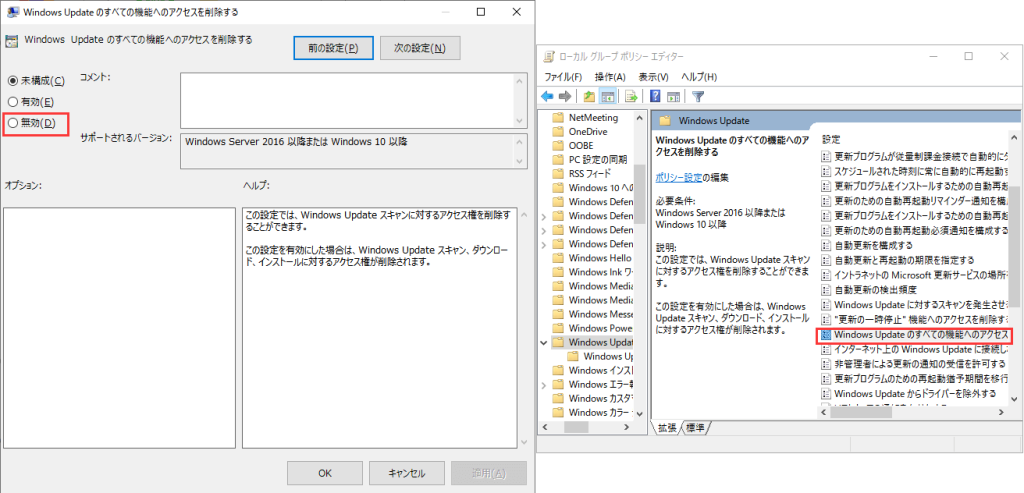
Task: Click inside the コメント text field
Action: [x=346, y=100]
